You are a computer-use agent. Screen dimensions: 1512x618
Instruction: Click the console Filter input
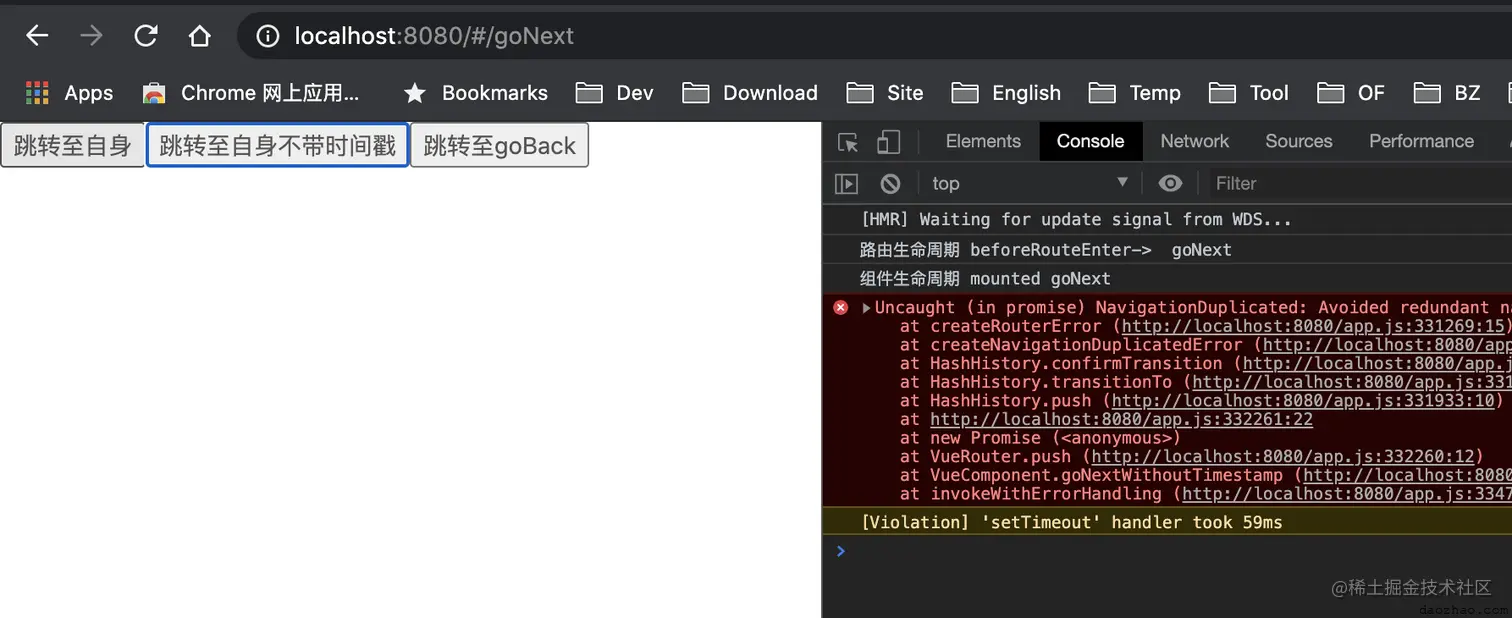click(x=1360, y=183)
